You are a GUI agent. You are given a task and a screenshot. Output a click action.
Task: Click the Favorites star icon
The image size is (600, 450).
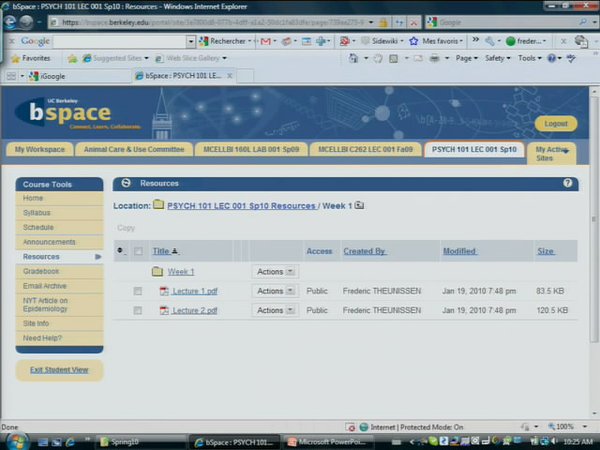tap(16, 58)
